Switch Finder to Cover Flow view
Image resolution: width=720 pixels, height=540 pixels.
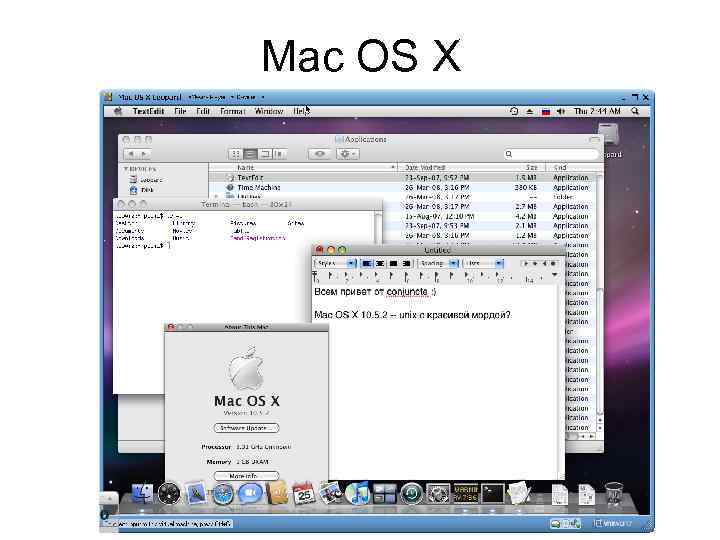[x=279, y=154]
